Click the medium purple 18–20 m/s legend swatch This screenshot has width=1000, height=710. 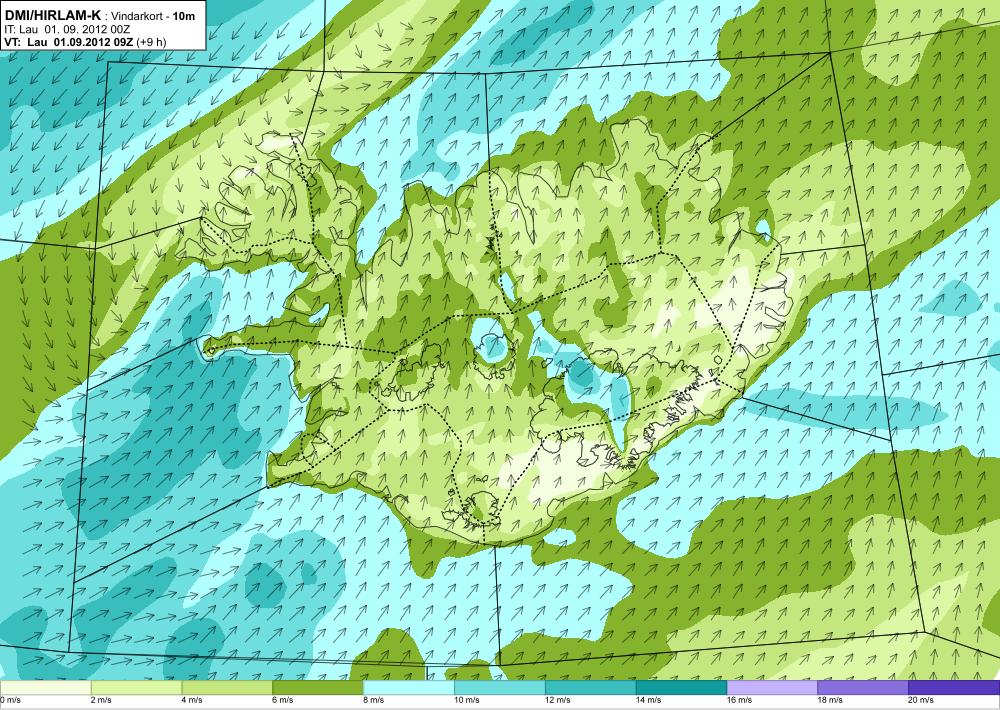tap(863, 688)
